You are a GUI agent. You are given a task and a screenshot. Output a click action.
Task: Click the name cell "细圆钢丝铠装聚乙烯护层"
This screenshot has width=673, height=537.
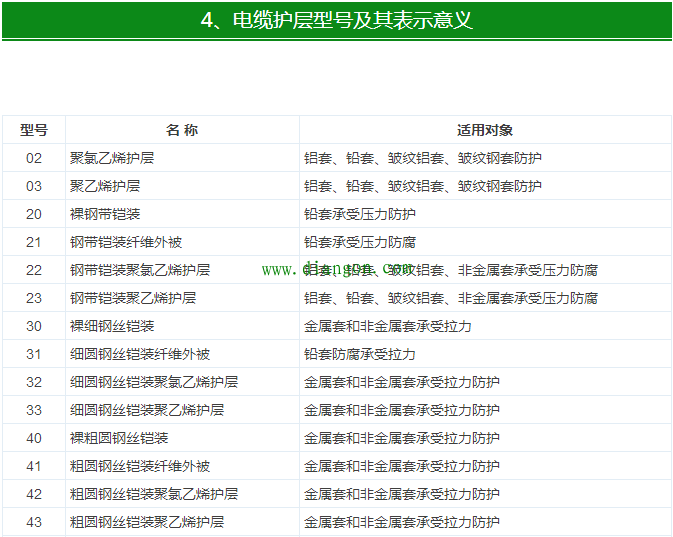147,410
